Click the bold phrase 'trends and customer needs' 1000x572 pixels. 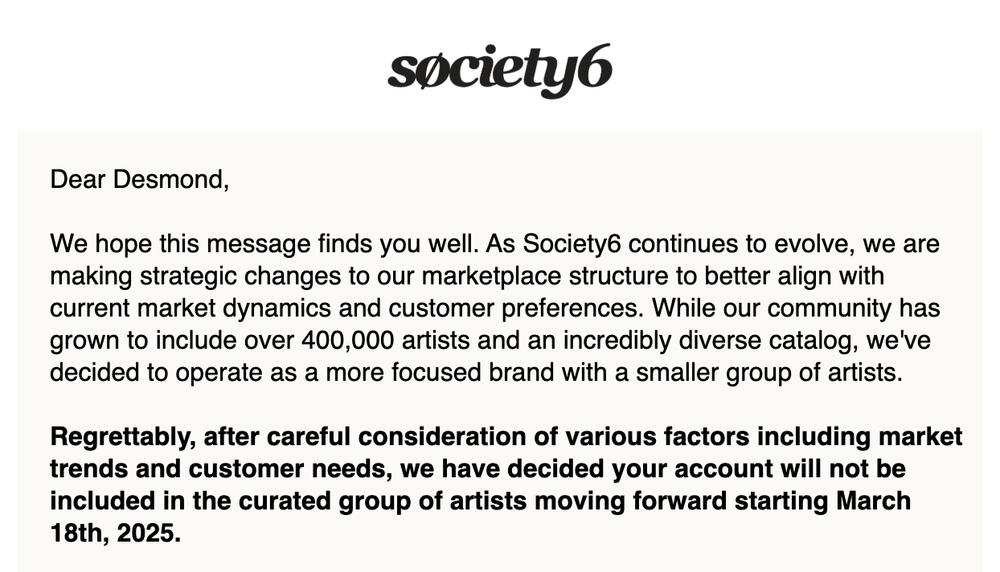click(221, 469)
